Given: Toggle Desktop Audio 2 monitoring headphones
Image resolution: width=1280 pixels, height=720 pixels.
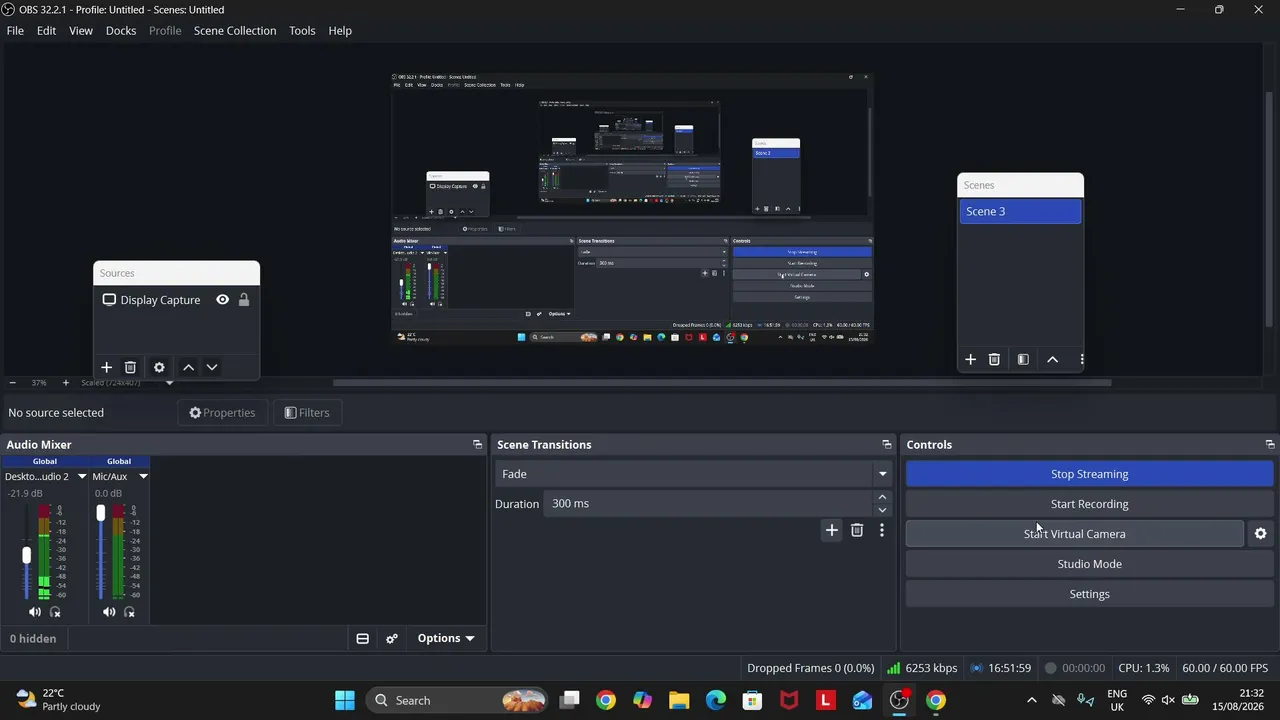Looking at the screenshot, I should [56, 612].
